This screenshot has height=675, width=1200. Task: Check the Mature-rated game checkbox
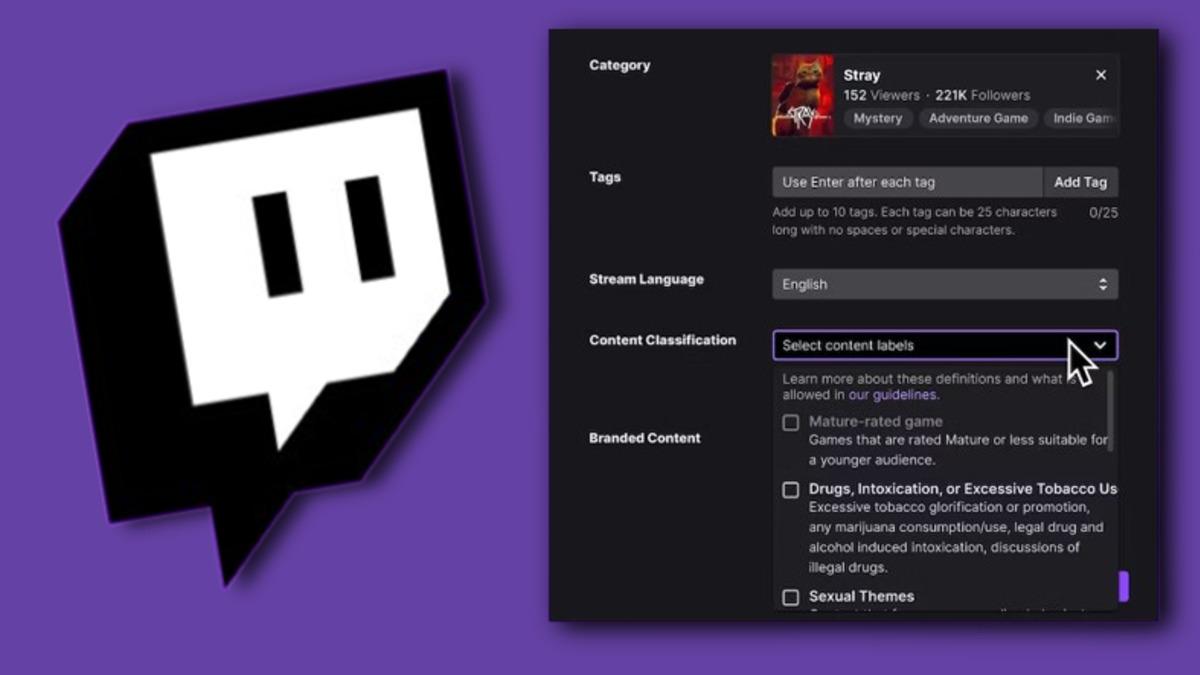tap(790, 423)
